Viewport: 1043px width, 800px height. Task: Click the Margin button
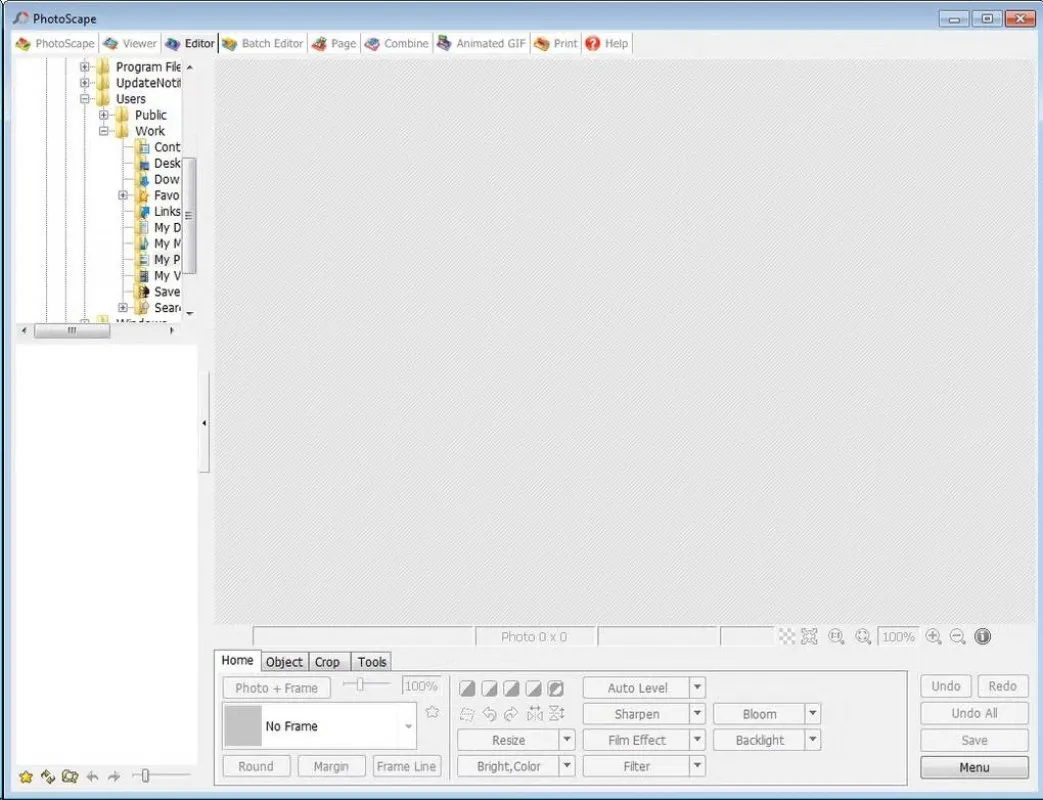click(331, 766)
